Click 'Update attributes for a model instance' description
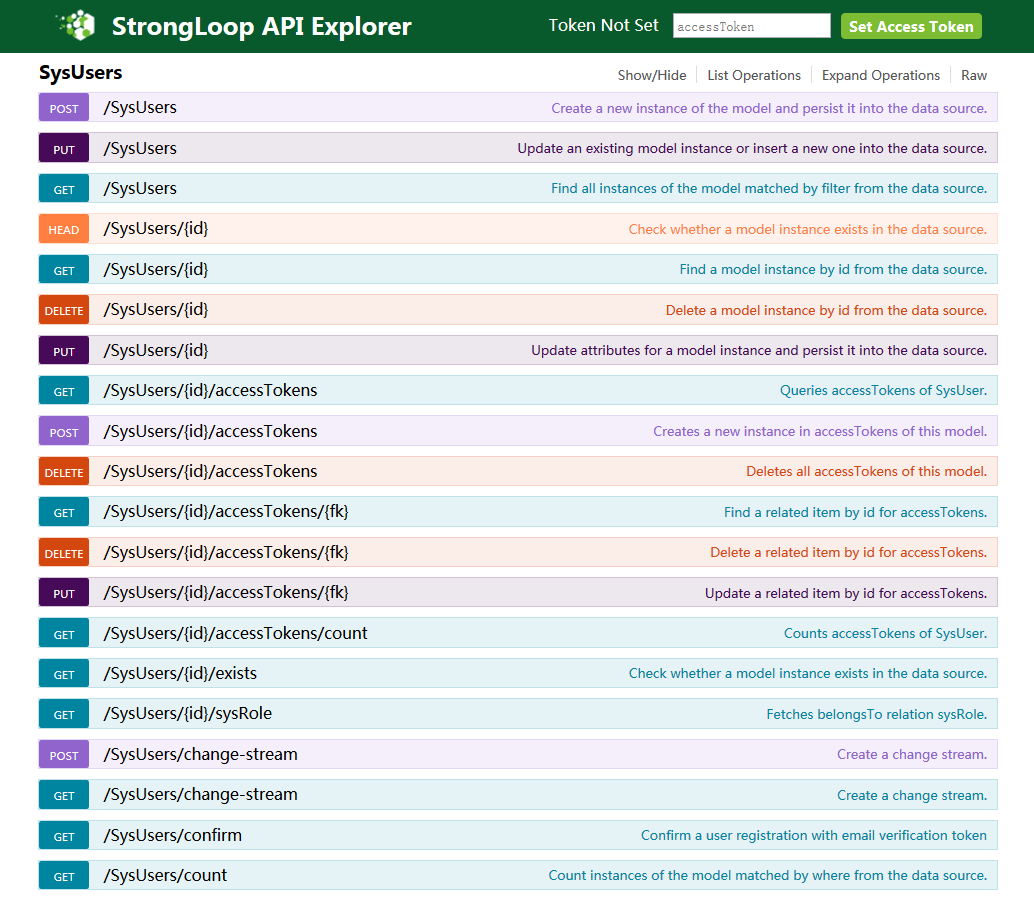 pos(759,351)
